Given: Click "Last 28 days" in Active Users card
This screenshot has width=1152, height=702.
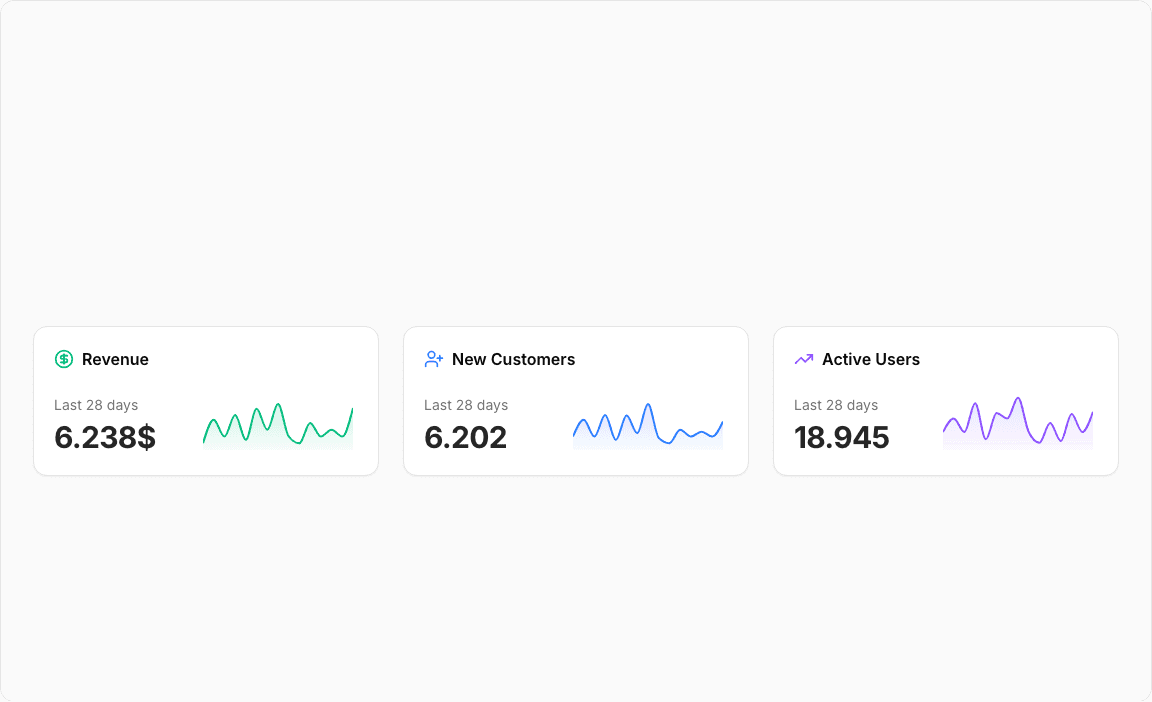Looking at the screenshot, I should coord(836,405).
